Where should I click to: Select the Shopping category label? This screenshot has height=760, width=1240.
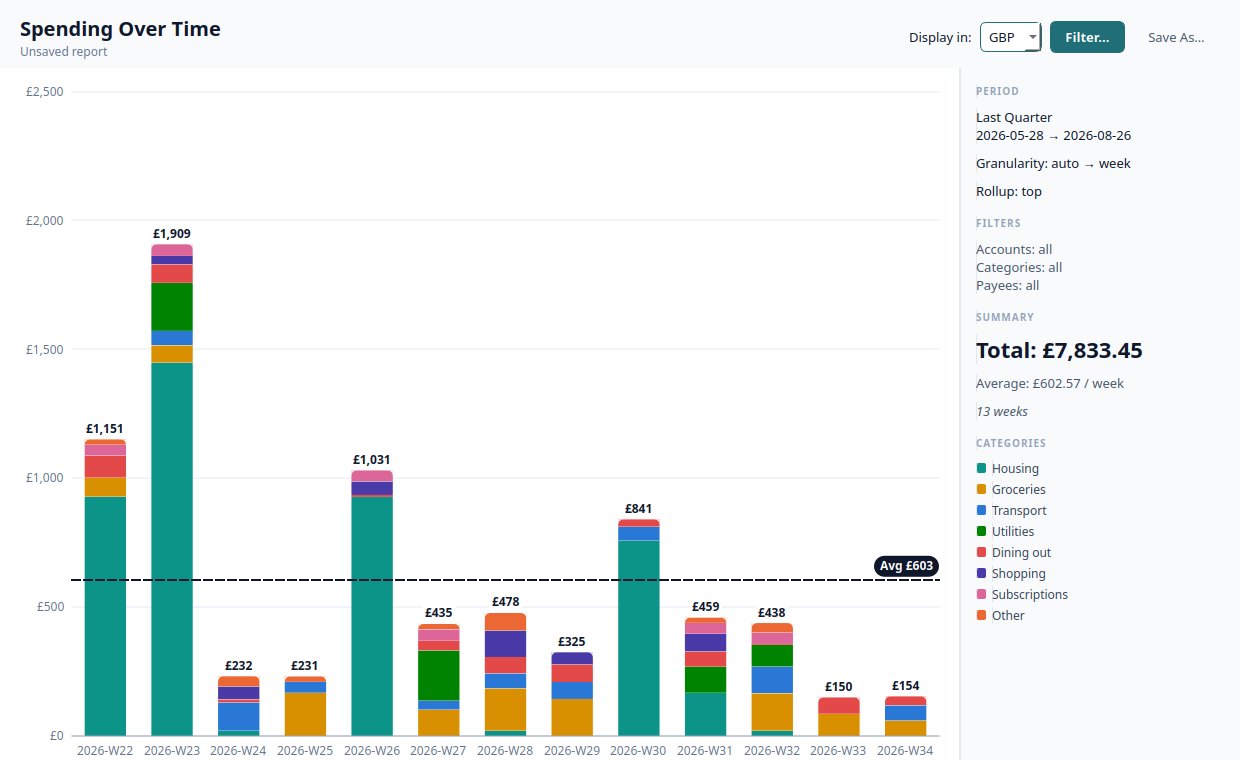[1019, 573]
